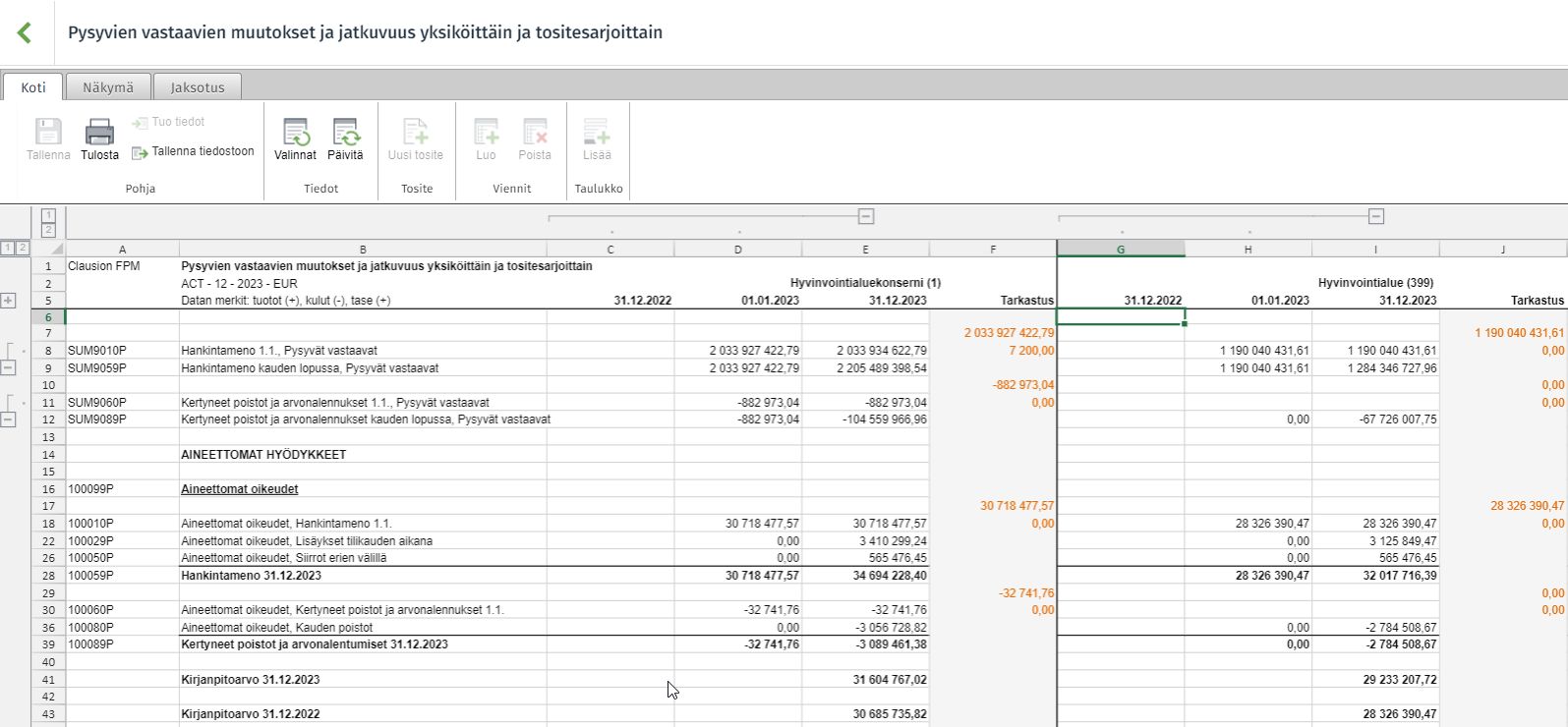This screenshot has height=727, width=1568.
Task: Refresh data with the Päivitä icon
Action: pos(345,132)
